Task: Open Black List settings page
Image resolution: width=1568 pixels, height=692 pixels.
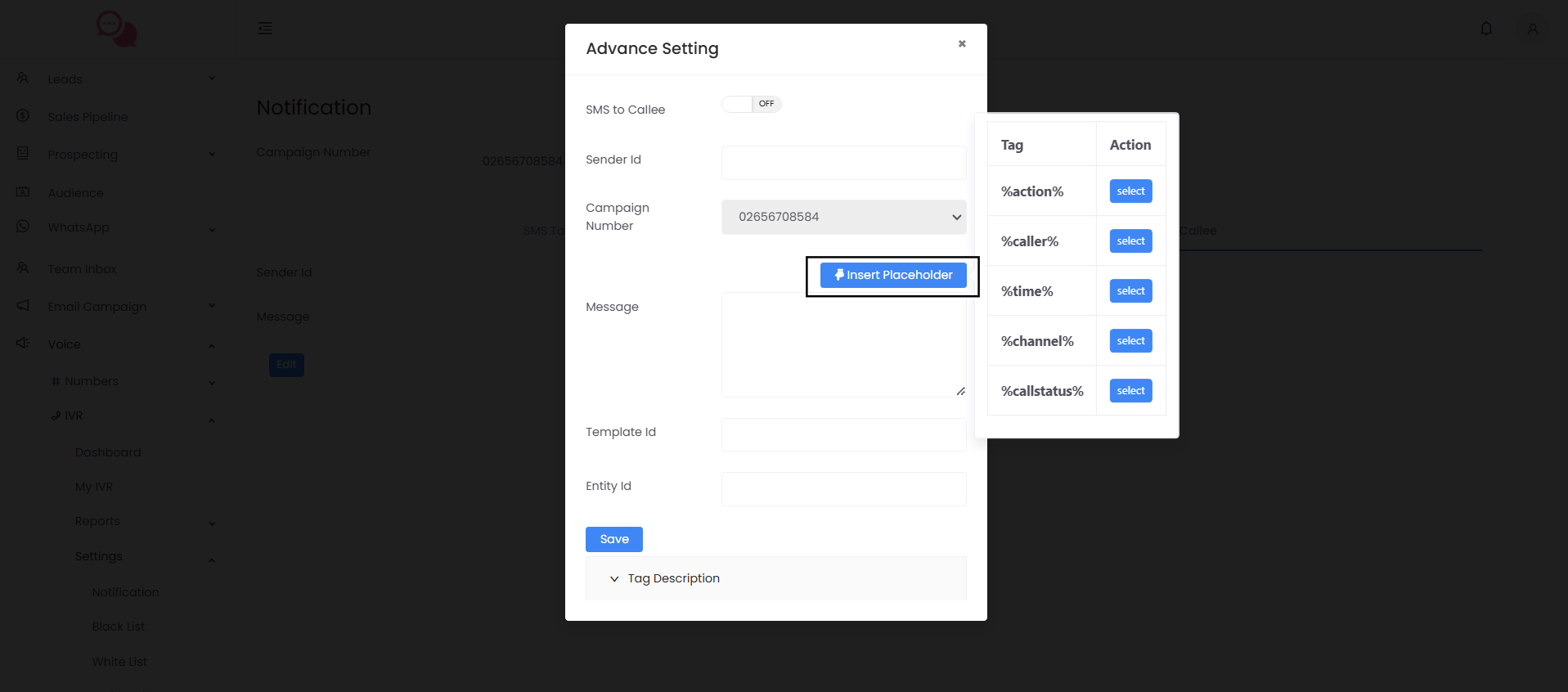Action: coord(119,627)
